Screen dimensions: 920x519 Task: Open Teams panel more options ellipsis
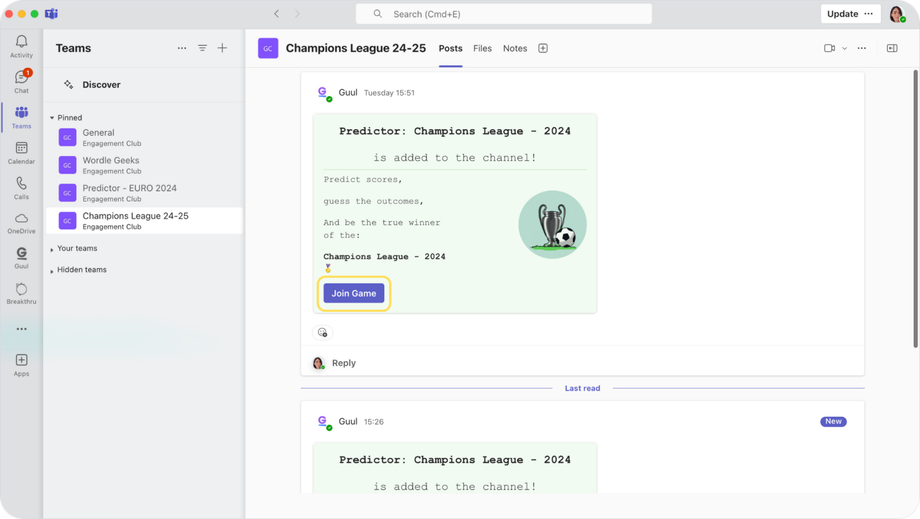[182, 48]
